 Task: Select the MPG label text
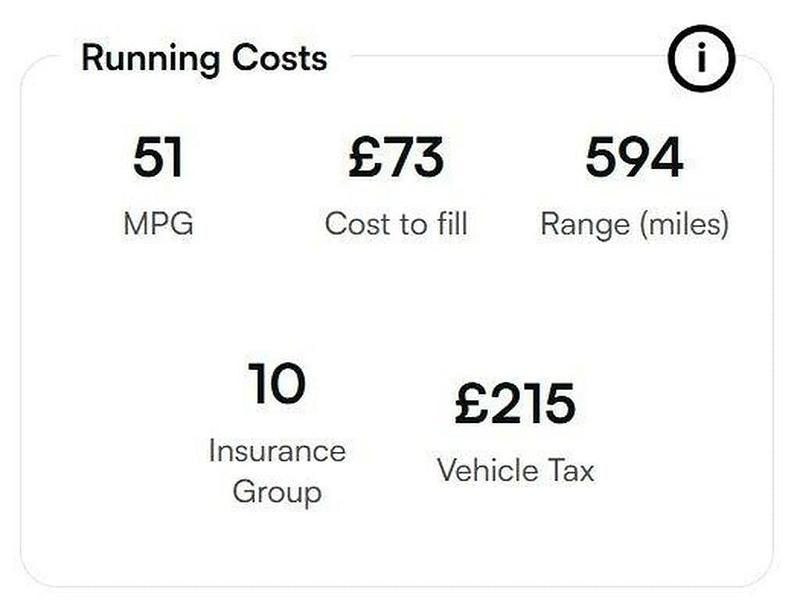pos(159,223)
